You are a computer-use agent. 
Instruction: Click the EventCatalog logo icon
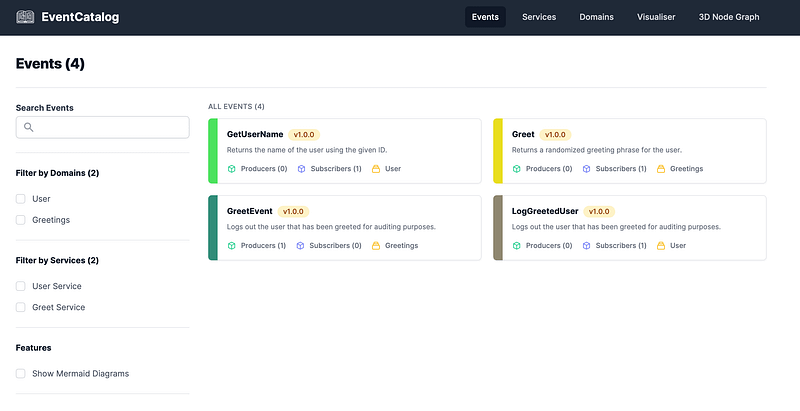click(26, 17)
